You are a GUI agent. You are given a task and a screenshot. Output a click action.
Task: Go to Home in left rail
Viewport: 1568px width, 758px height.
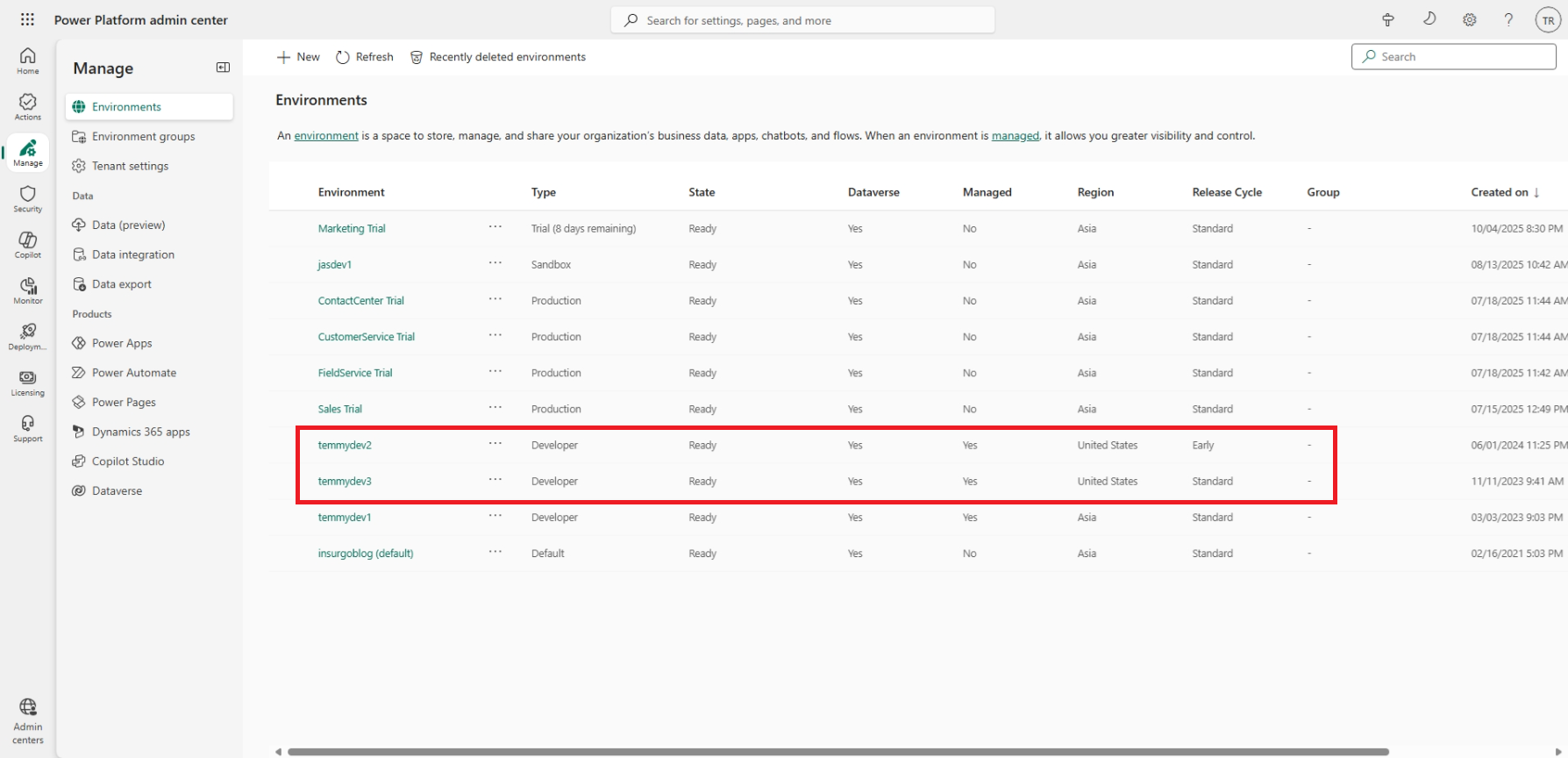click(x=28, y=61)
